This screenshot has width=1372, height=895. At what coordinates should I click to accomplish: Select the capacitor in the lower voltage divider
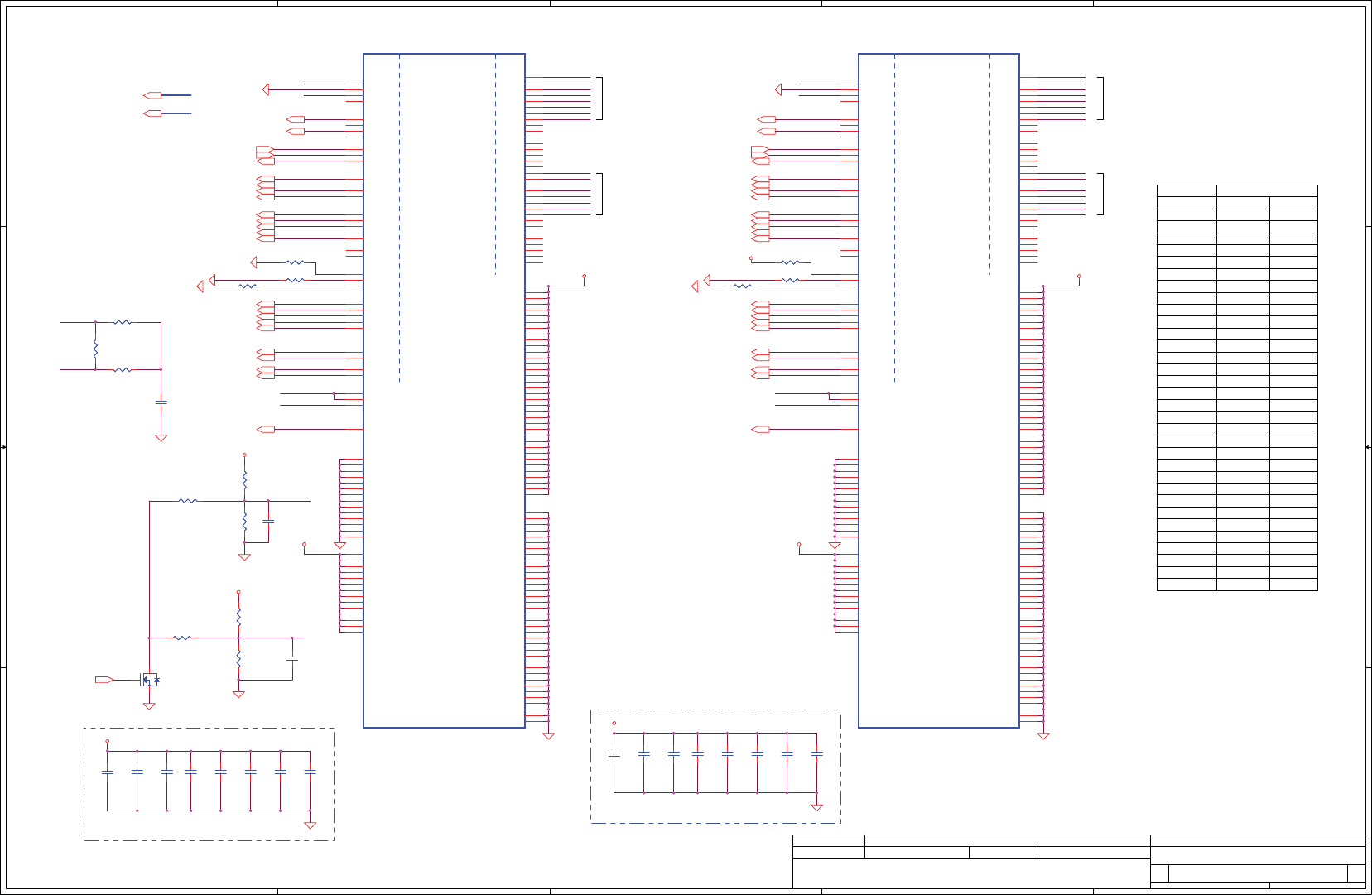[x=291, y=658]
